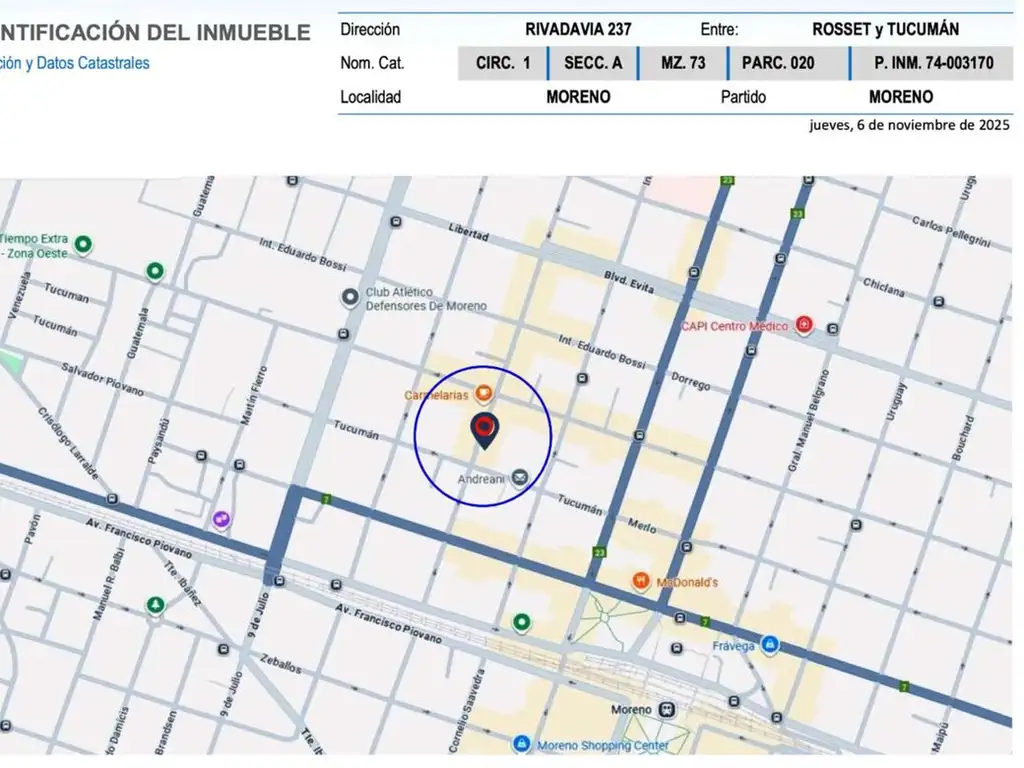Click the CAPI Centro Médico hospital icon
The image size is (1024, 768).
804,325
